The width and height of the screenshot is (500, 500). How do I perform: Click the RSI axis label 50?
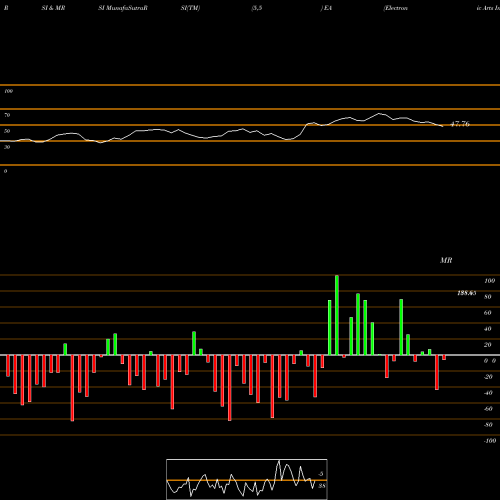(7, 131)
